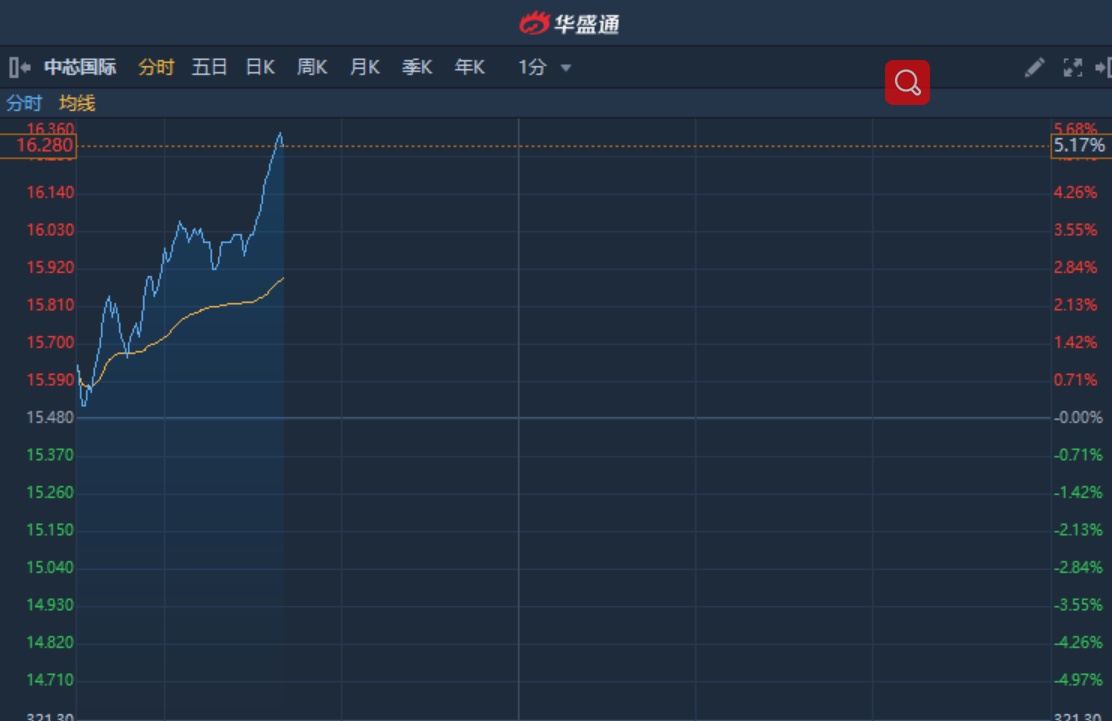Toggle the 均线 average line legend
1112x721 pixels.
click(x=77, y=103)
